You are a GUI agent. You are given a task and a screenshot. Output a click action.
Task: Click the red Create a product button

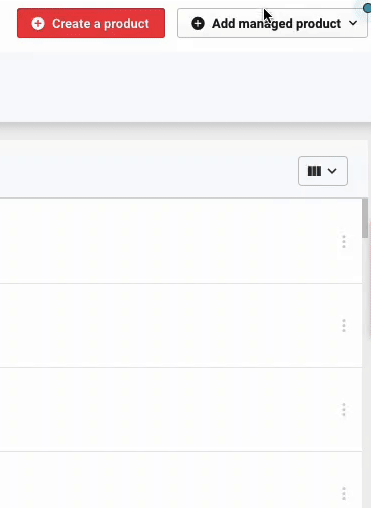pos(91,23)
